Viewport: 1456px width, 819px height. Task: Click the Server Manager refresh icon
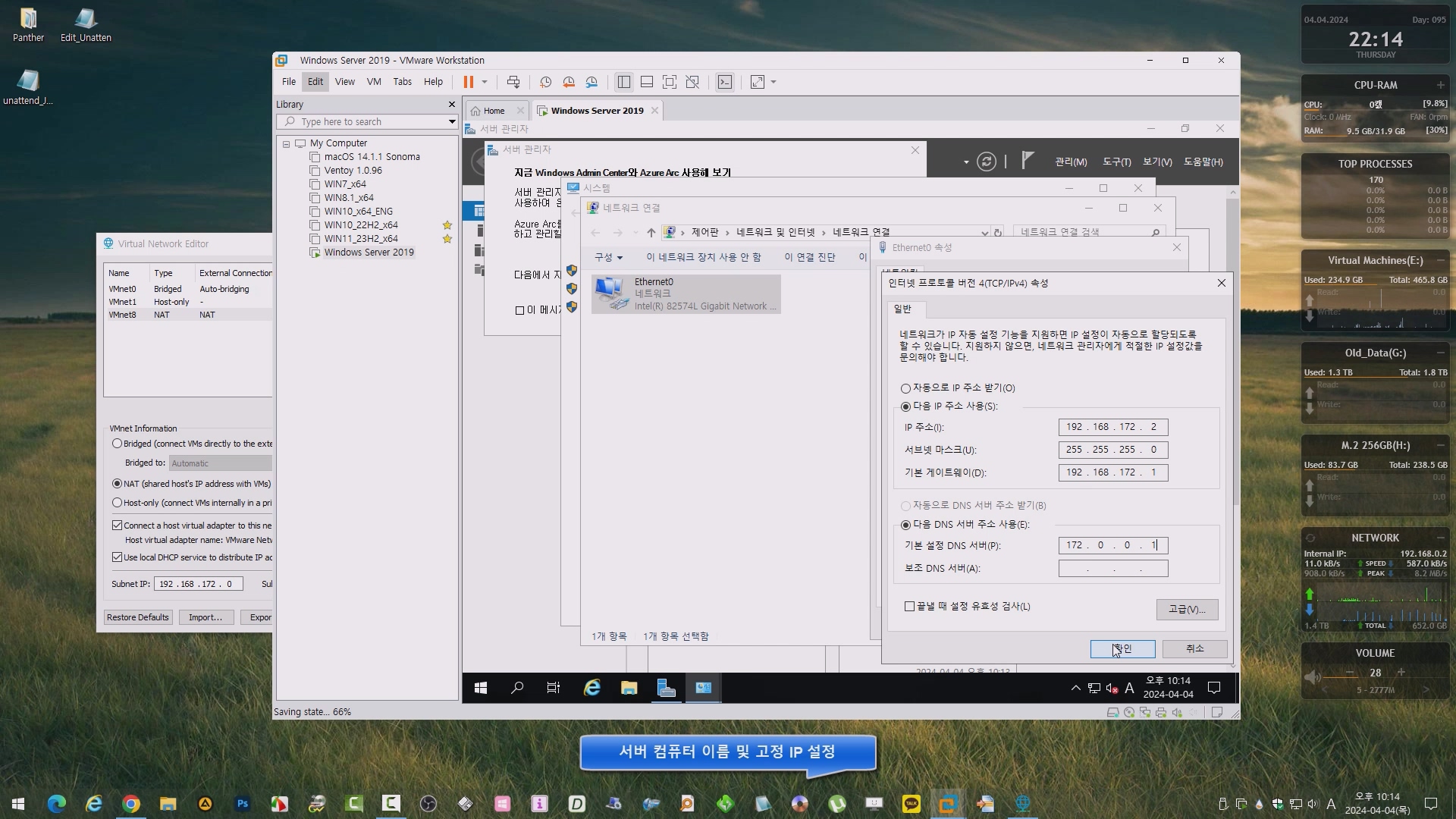point(986,162)
